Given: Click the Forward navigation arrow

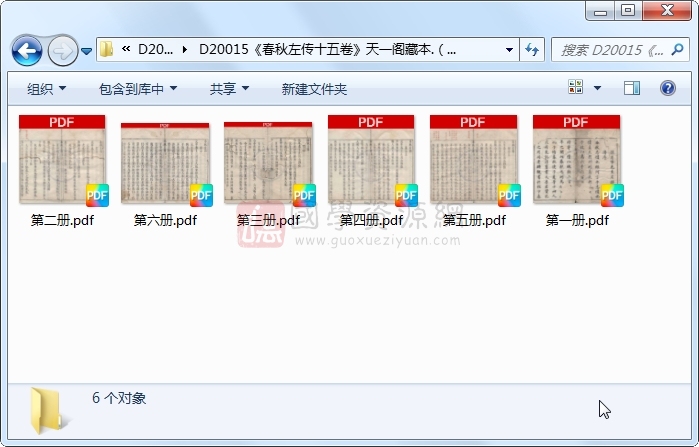Looking at the screenshot, I should click(x=62, y=51).
